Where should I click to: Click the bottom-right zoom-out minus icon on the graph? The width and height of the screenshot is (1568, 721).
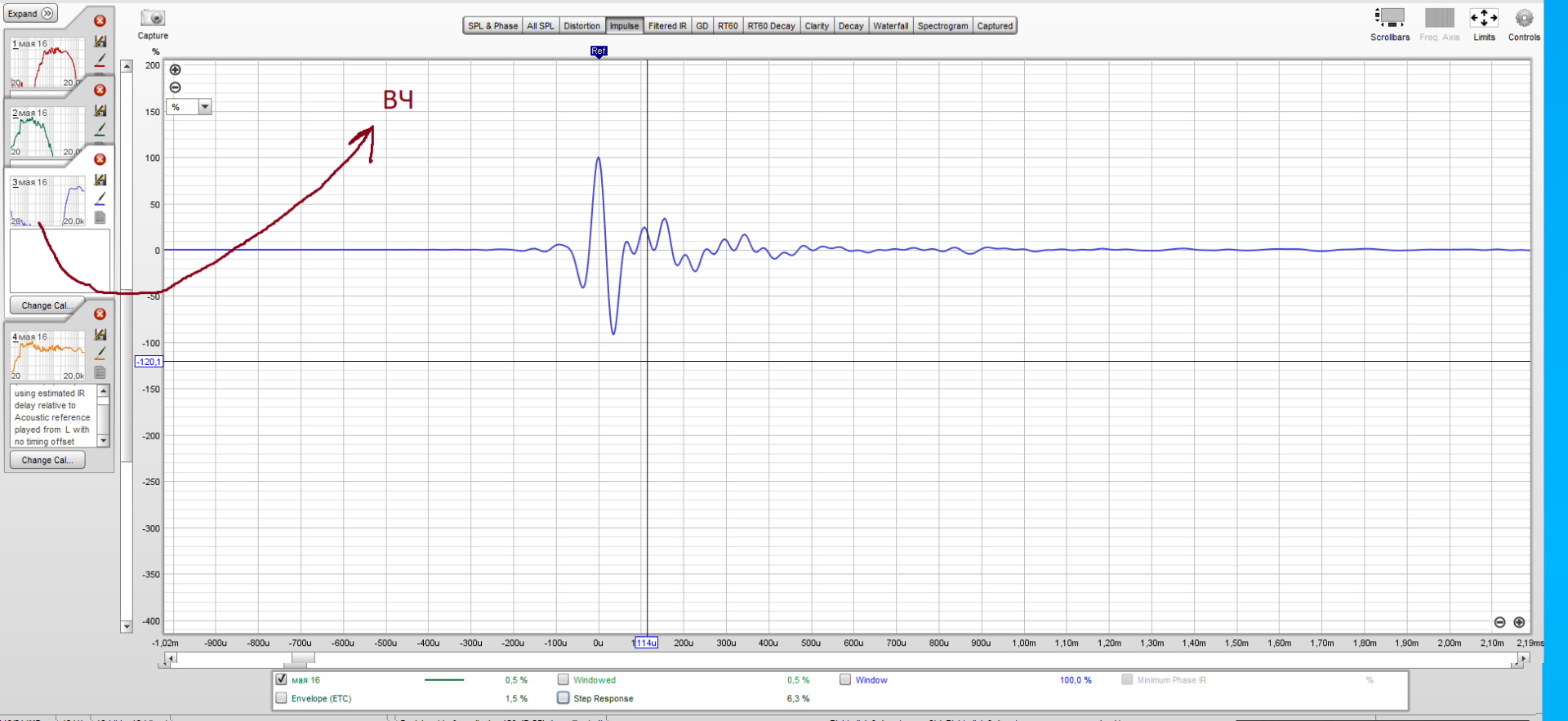[1499, 622]
